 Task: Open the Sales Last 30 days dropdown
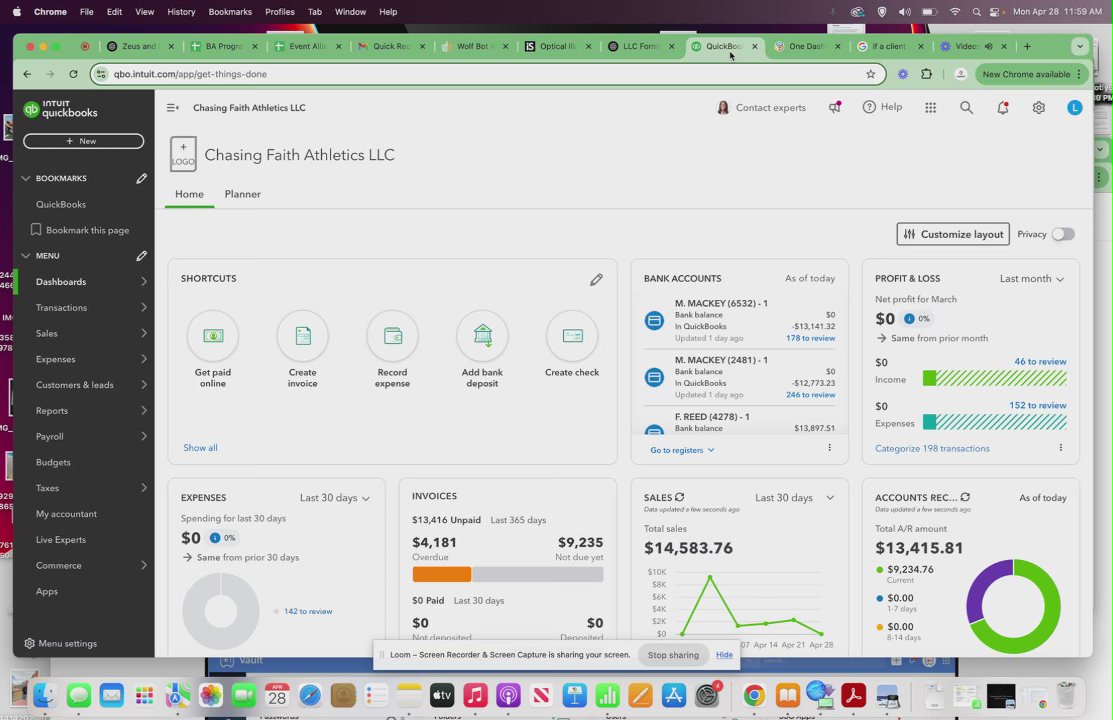(x=794, y=498)
